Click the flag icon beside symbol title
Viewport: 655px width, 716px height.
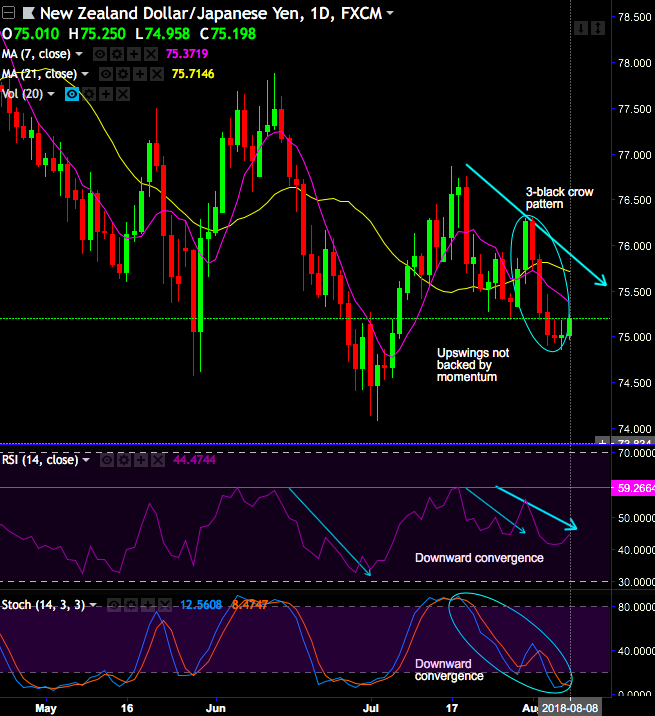click(x=28, y=13)
